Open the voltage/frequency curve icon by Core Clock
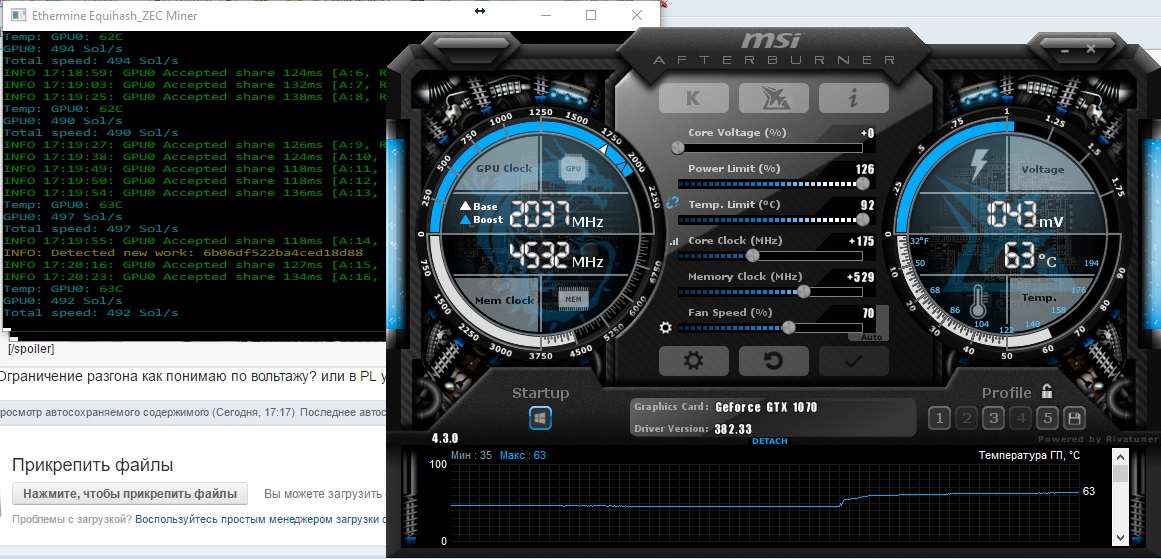Image resolution: width=1161 pixels, height=559 pixels. point(674,241)
